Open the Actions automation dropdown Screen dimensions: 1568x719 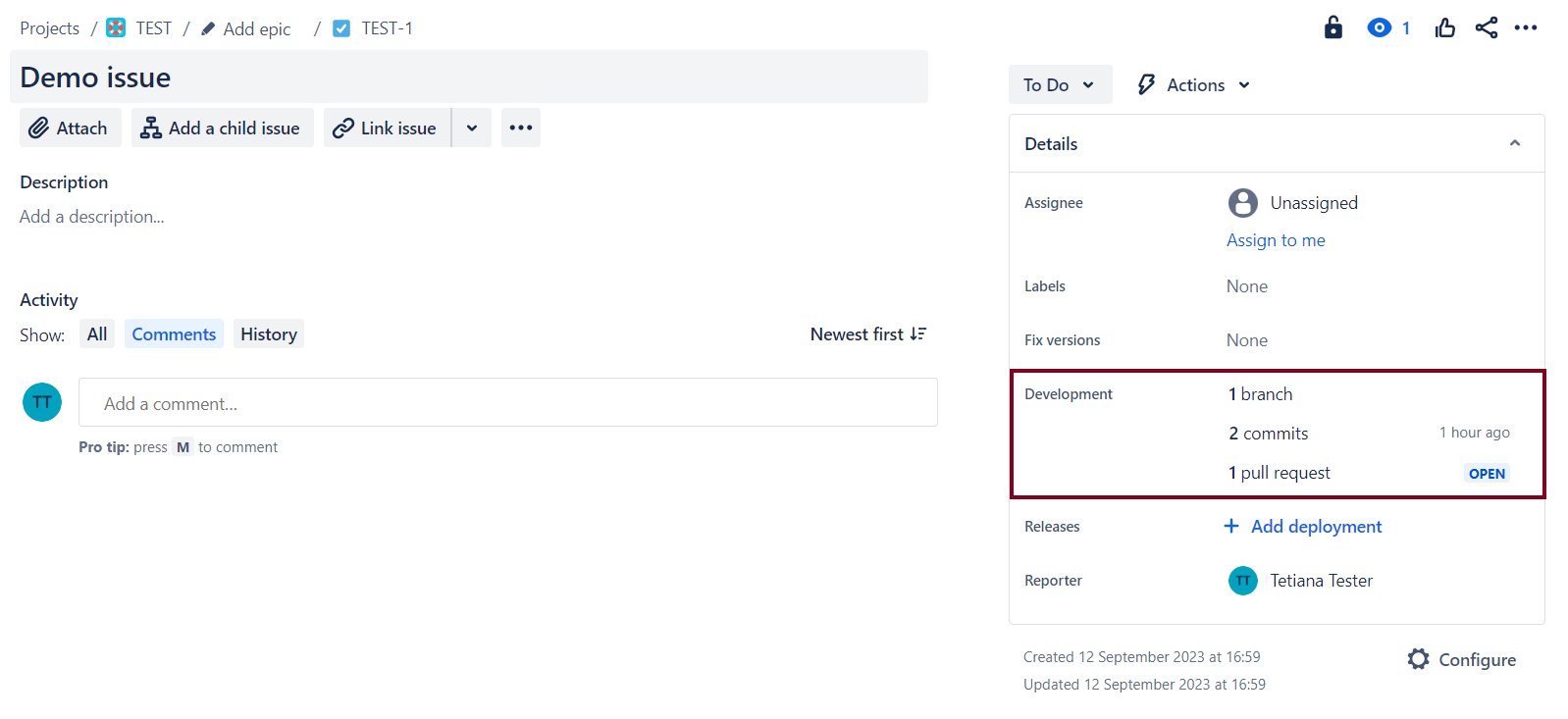pos(1193,85)
